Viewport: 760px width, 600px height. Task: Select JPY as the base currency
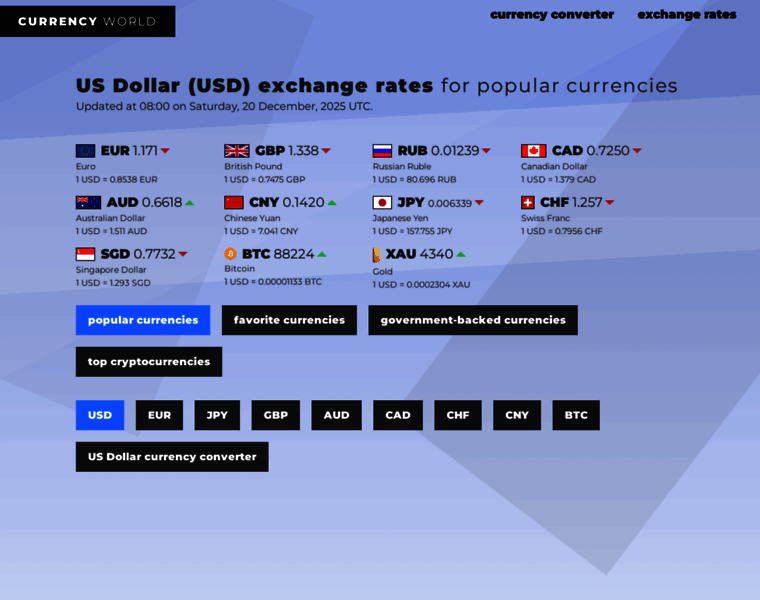[217, 415]
